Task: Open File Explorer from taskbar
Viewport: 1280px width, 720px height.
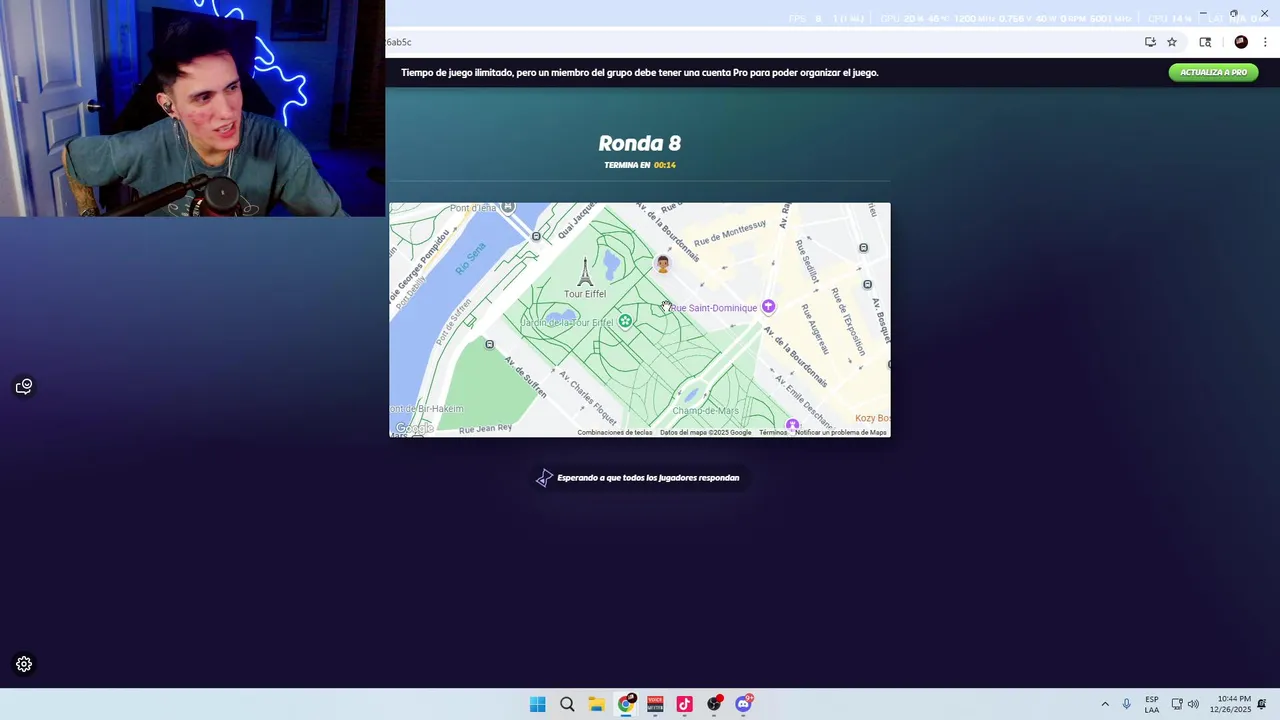Action: click(596, 704)
